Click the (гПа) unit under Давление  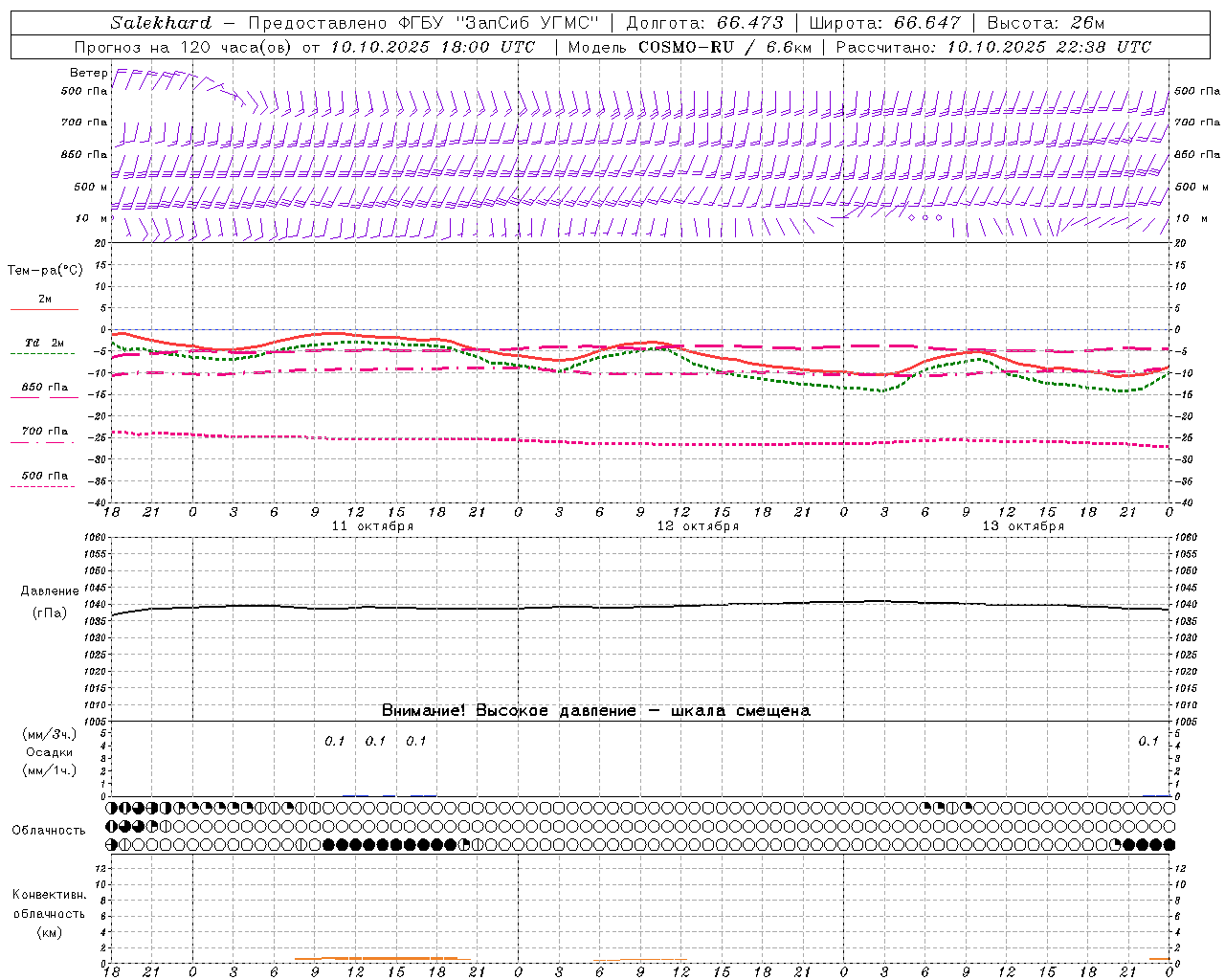click(x=50, y=612)
